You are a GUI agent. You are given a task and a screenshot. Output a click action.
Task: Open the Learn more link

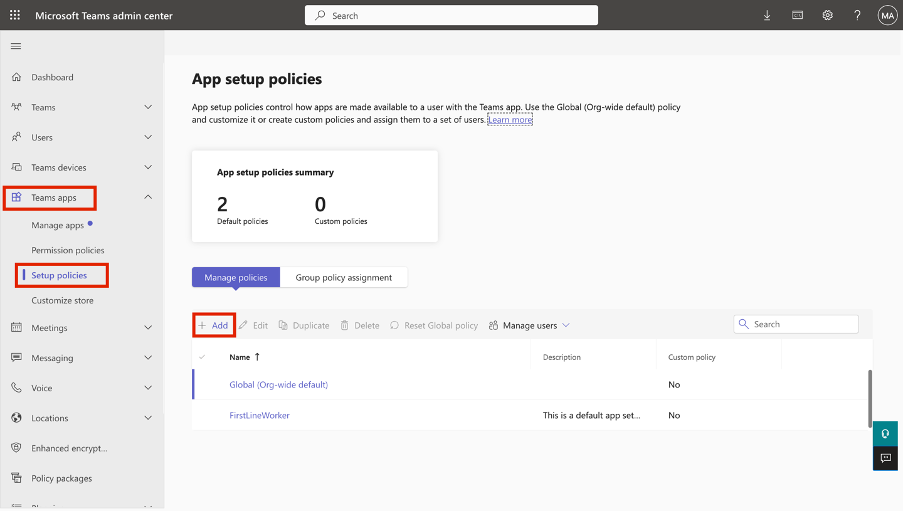pyautogui.click(x=510, y=120)
